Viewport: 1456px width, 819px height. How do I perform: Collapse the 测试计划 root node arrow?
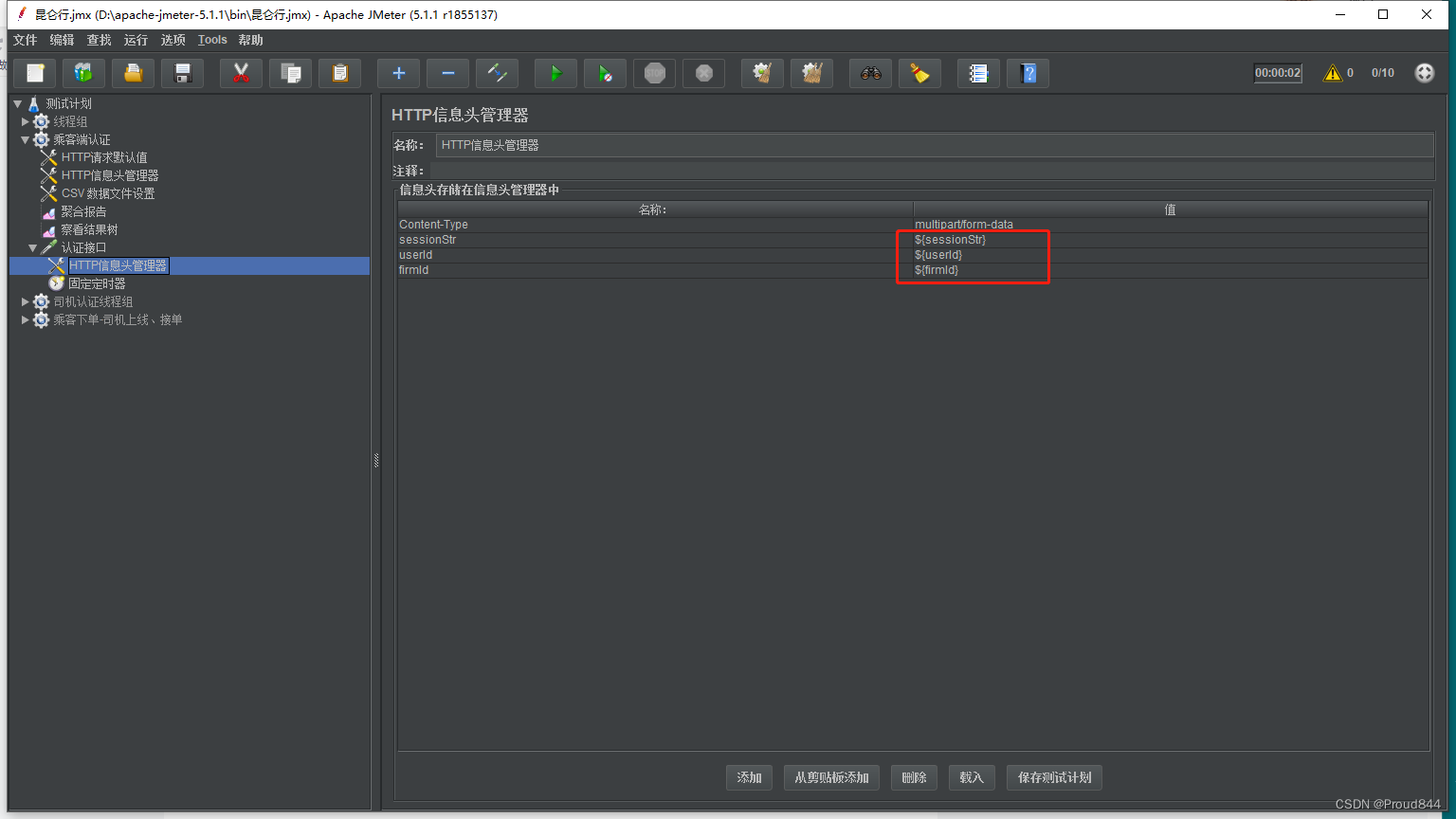[17, 103]
